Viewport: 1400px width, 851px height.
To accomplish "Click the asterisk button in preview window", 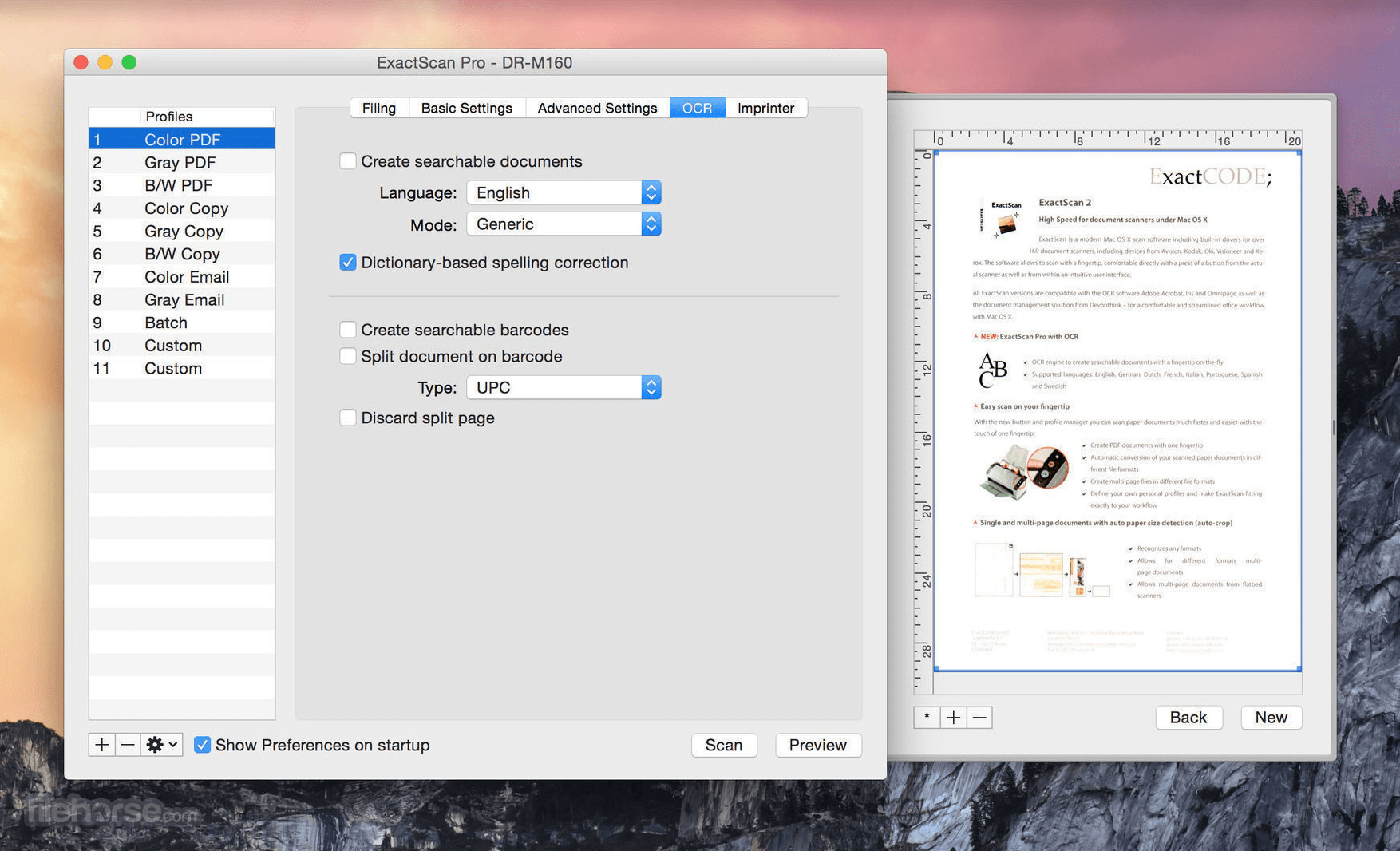I will [927, 717].
